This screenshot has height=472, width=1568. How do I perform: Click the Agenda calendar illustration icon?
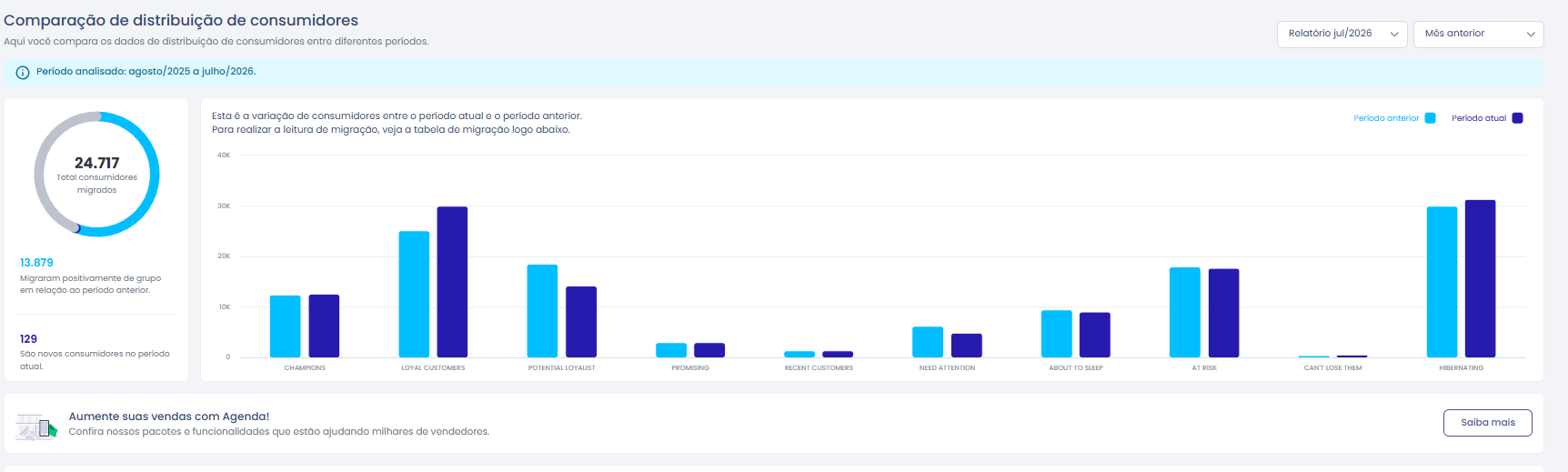36,426
